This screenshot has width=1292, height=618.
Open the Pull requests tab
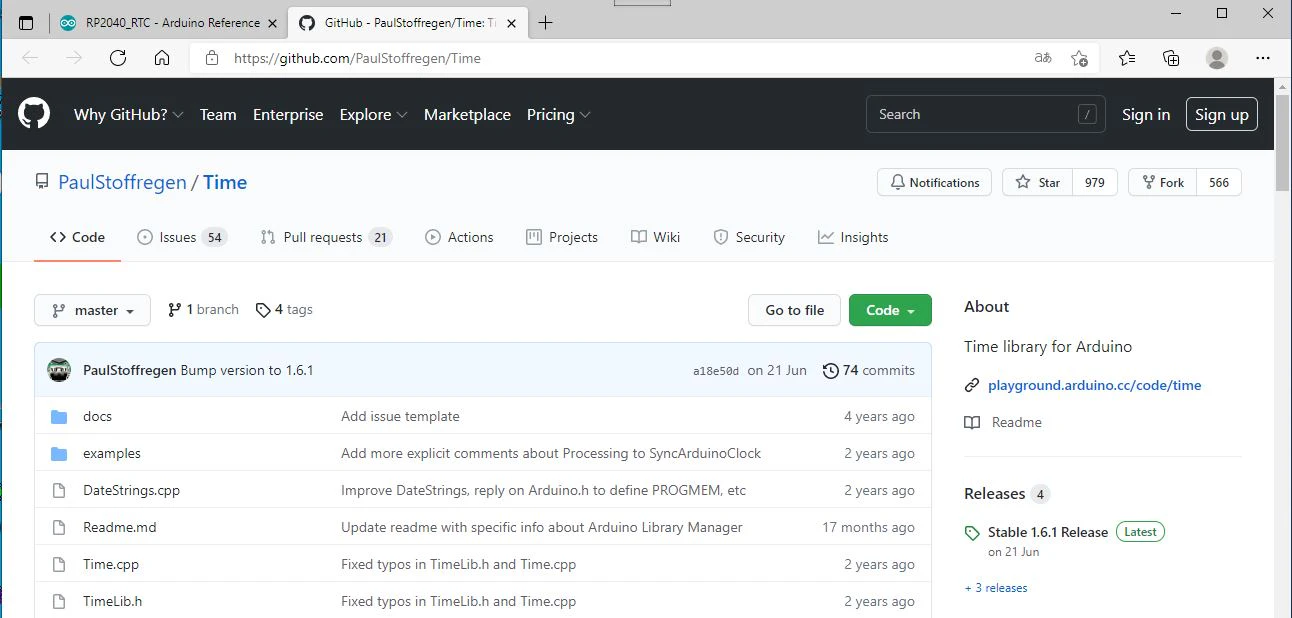click(326, 237)
